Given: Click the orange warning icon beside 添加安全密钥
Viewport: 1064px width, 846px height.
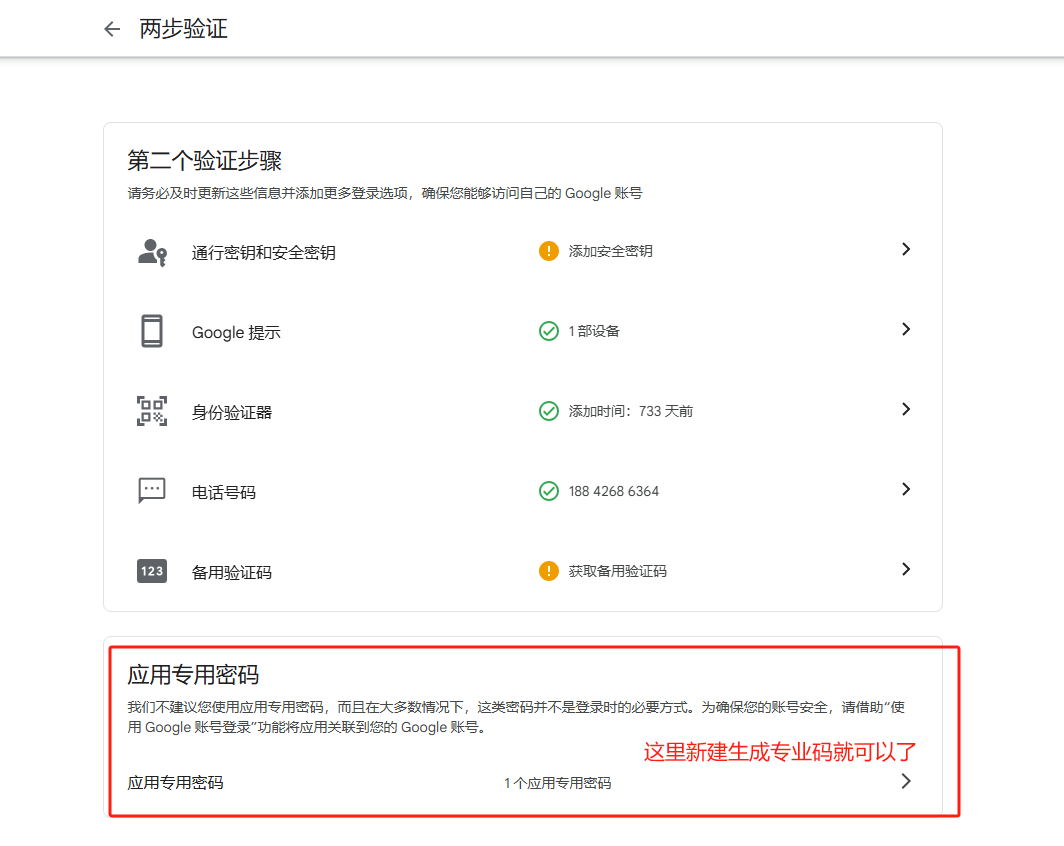Looking at the screenshot, I should pyautogui.click(x=549, y=251).
